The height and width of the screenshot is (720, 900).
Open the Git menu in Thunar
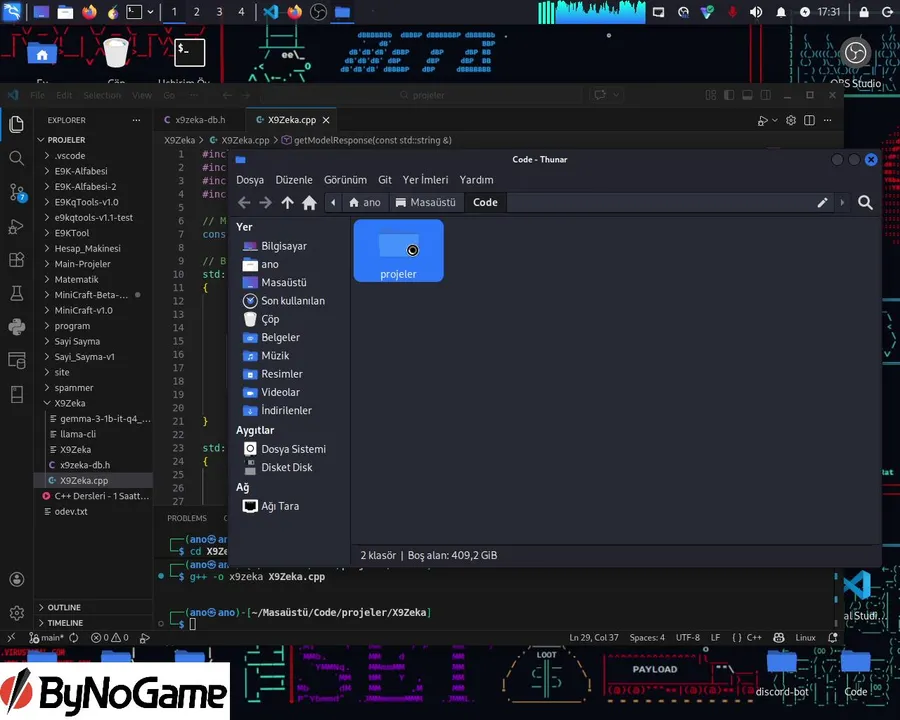point(385,180)
